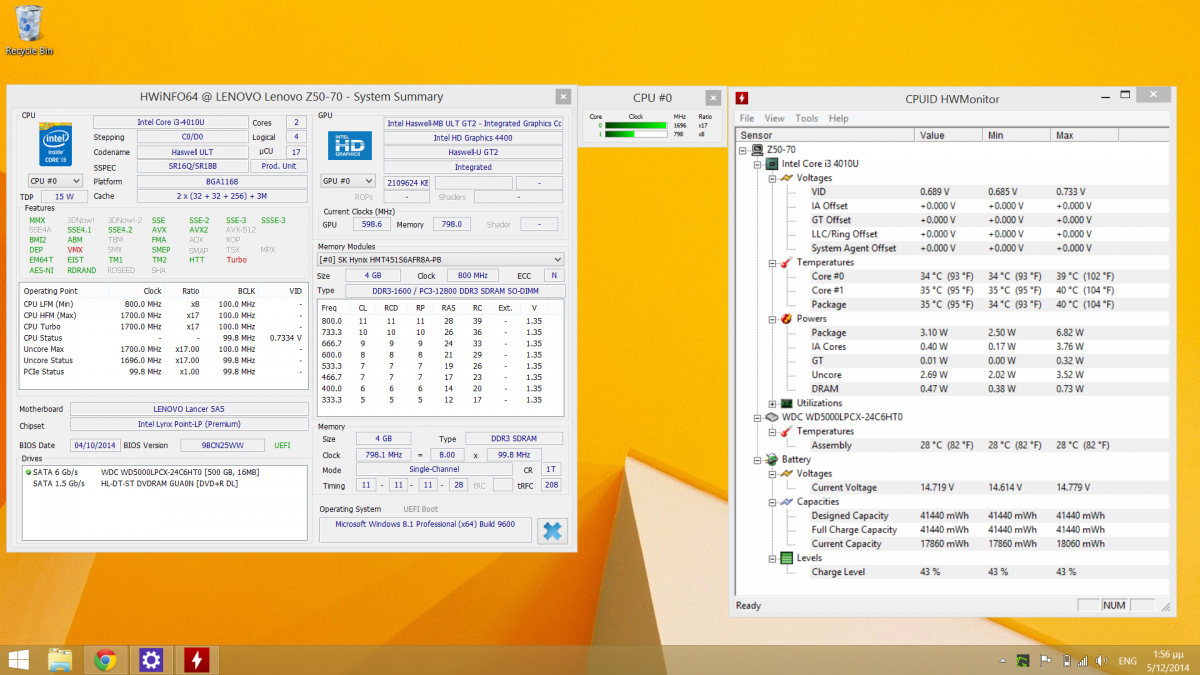Collapse Temperatures under Intel Core i3 4010U
Viewport: 1200px width, 675px height.
coord(771,262)
